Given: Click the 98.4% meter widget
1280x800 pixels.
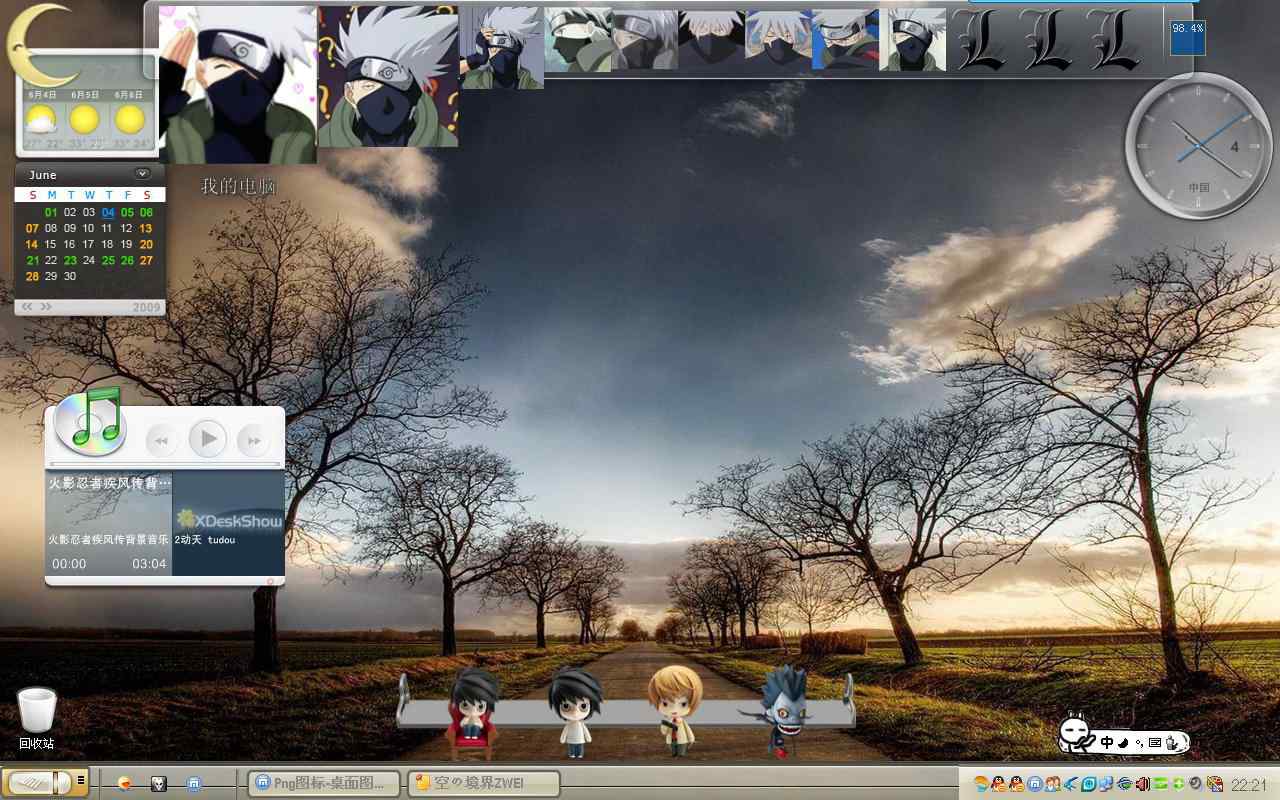Looking at the screenshot, I should (x=1188, y=37).
